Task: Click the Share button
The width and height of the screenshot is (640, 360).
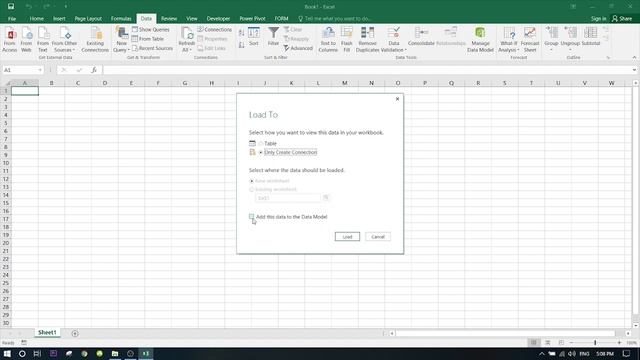Action: (x=622, y=18)
